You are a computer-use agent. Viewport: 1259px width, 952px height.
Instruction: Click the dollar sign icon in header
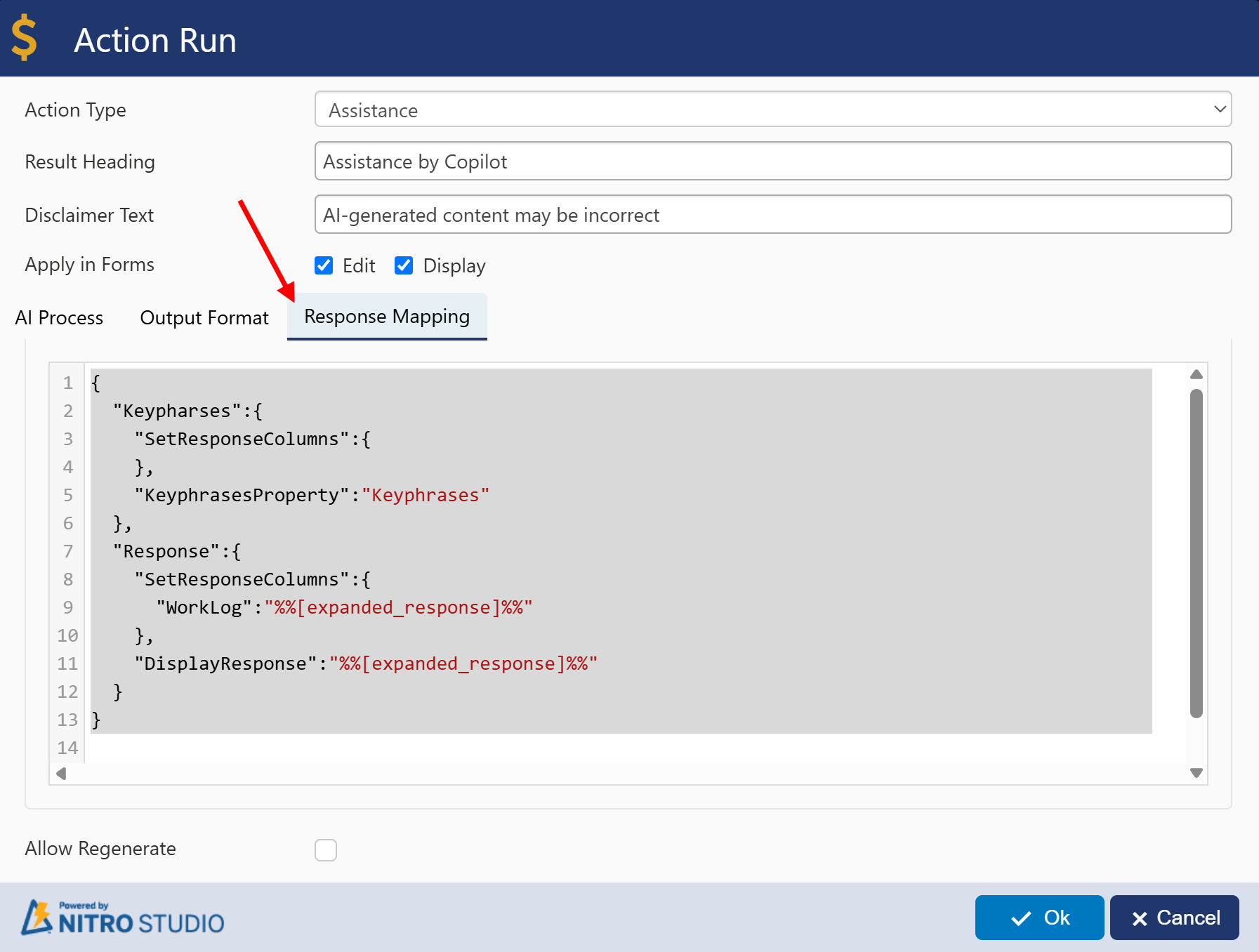pos(24,38)
